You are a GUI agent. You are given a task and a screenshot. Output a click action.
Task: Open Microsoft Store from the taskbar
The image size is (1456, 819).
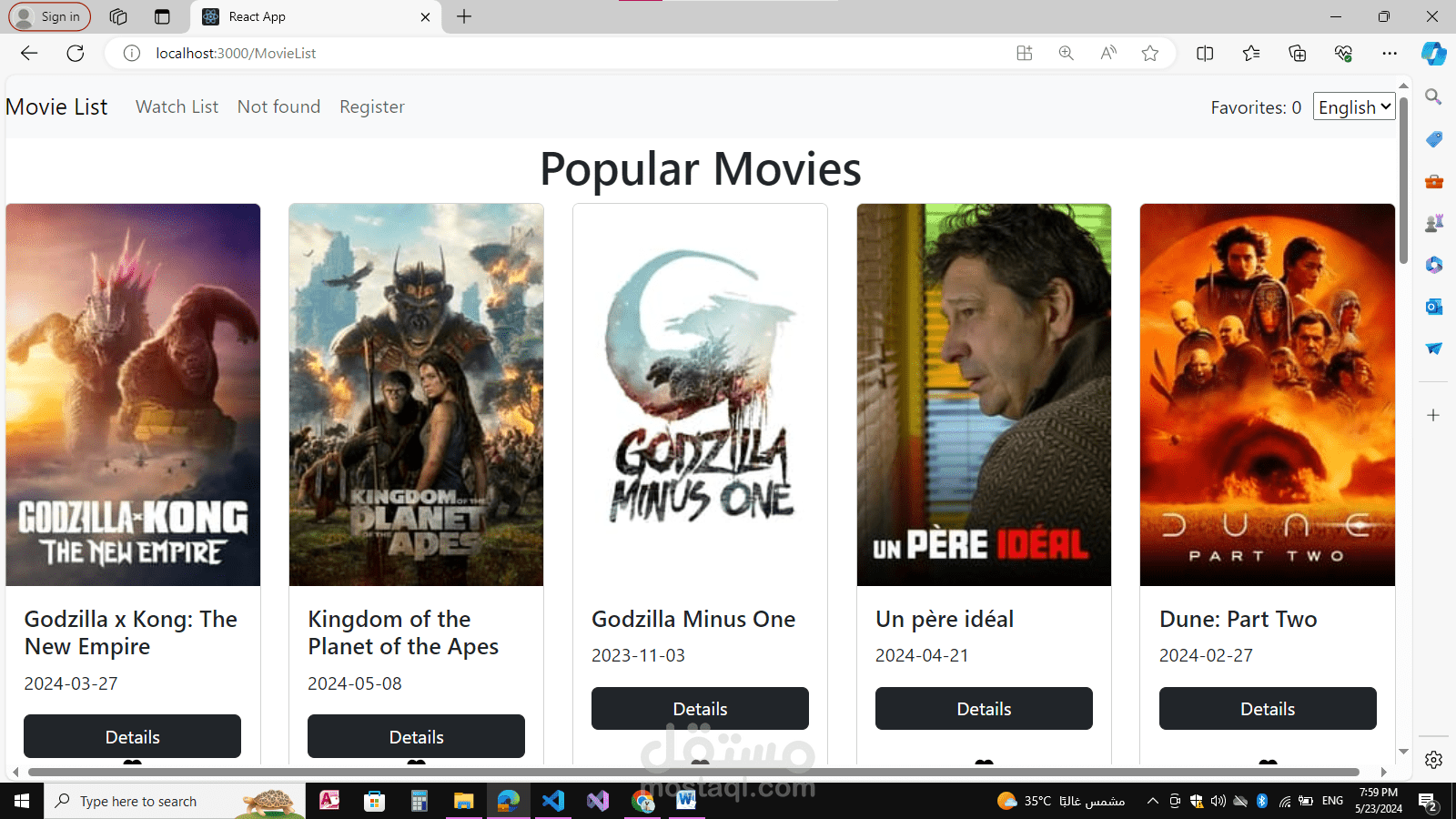click(x=374, y=801)
